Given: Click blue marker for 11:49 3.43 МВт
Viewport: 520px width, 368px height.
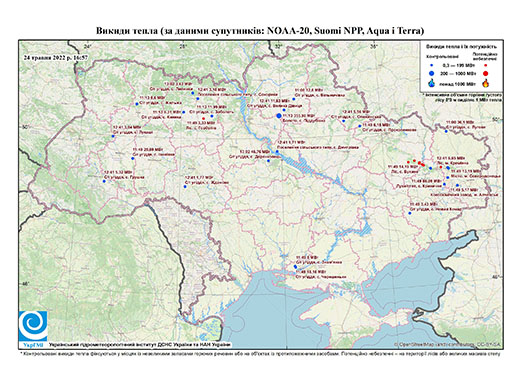Looking at the screenshot, I should 410,213.
